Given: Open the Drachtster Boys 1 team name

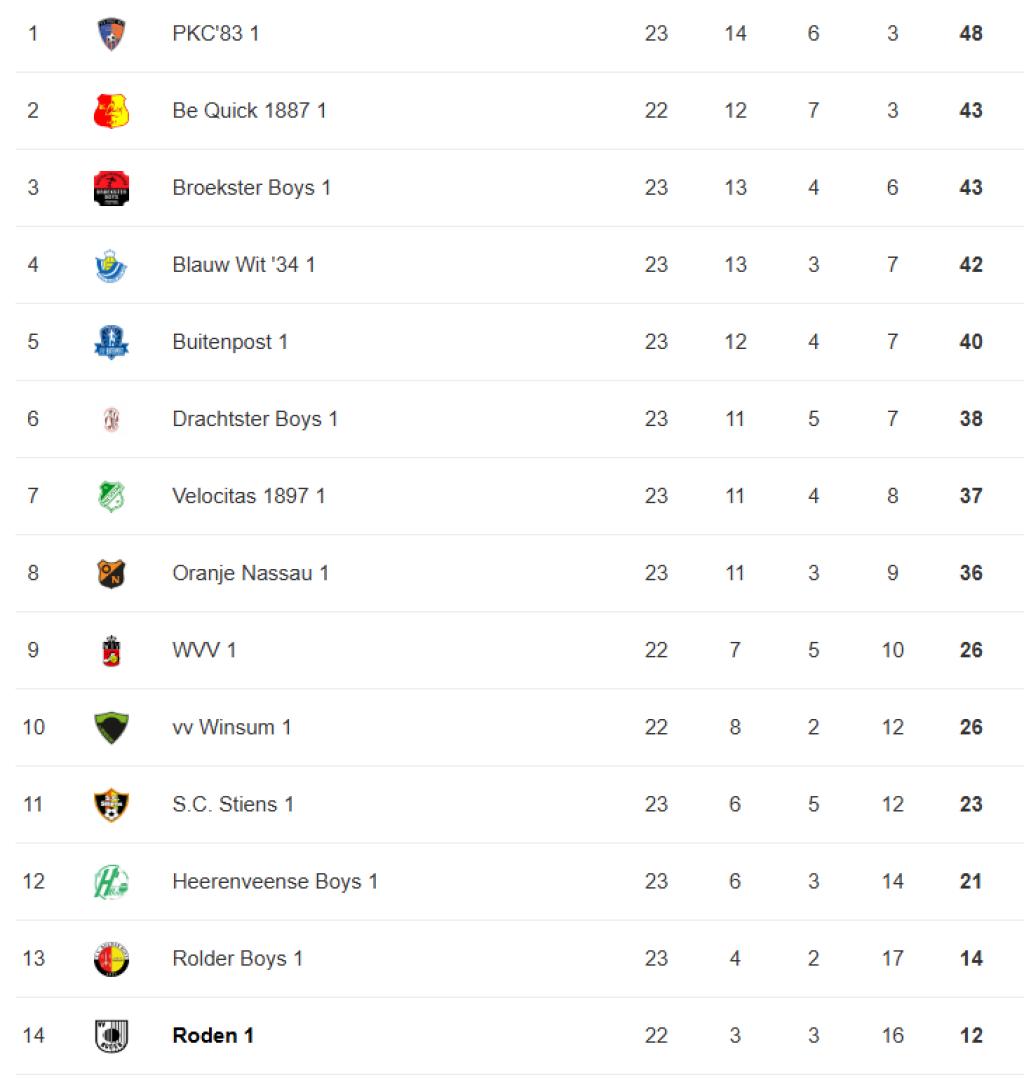Looking at the screenshot, I should pyautogui.click(x=255, y=419).
